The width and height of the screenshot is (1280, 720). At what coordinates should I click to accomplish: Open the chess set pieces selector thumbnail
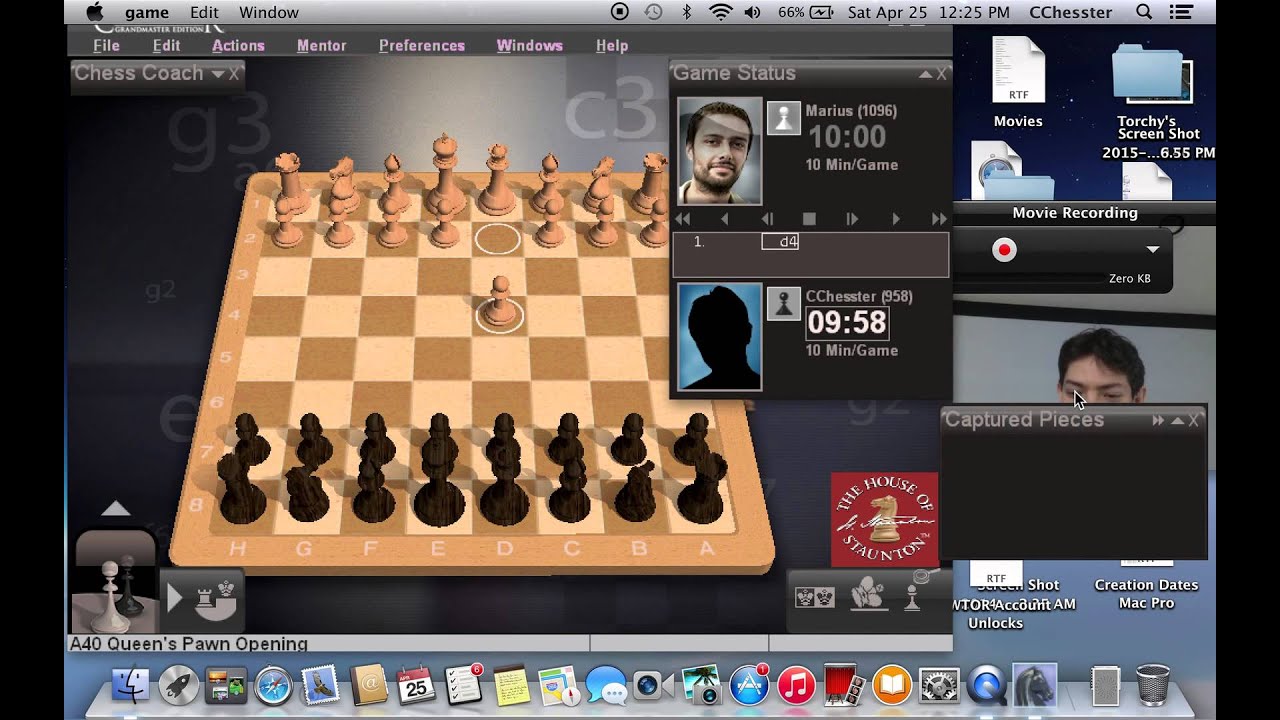(115, 581)
